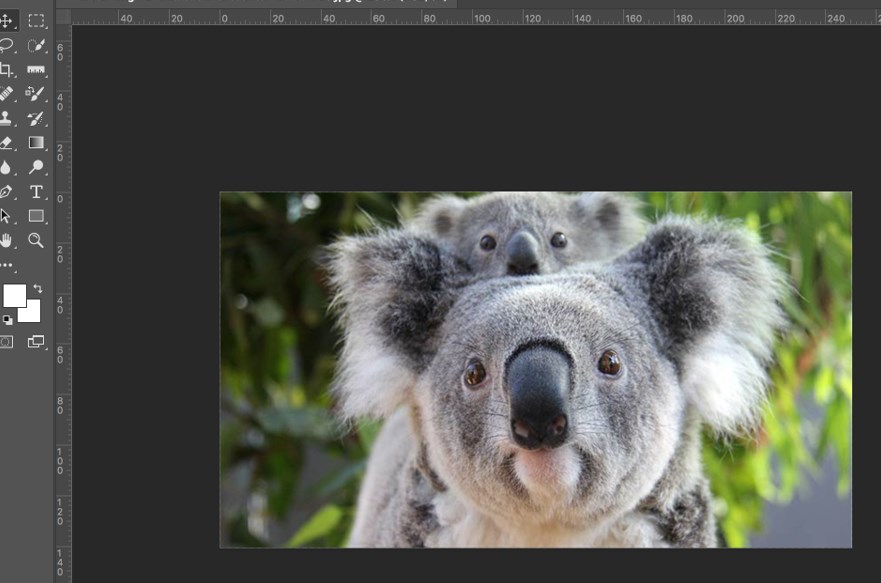Select the Hand tool
Viewport: 881px width, 583px height.
coord(7,240)
